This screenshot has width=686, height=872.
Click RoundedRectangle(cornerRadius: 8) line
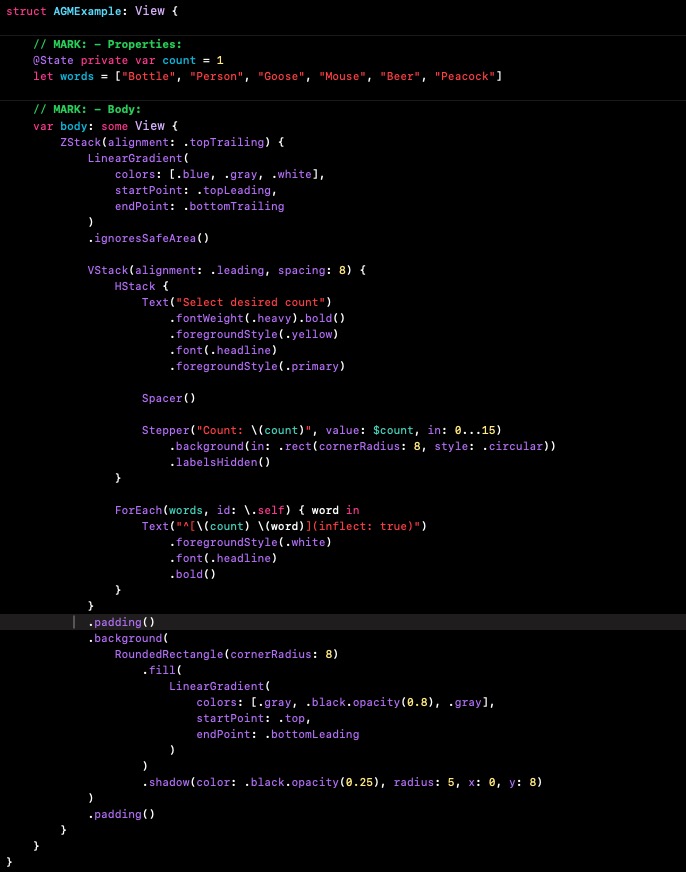point(226,655)
